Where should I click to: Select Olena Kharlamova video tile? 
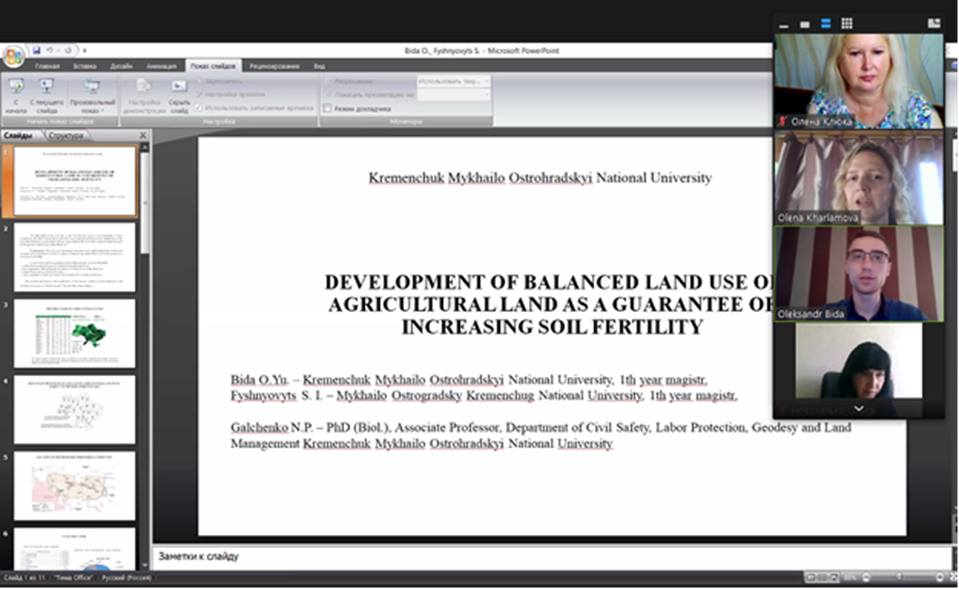(859, 177)
